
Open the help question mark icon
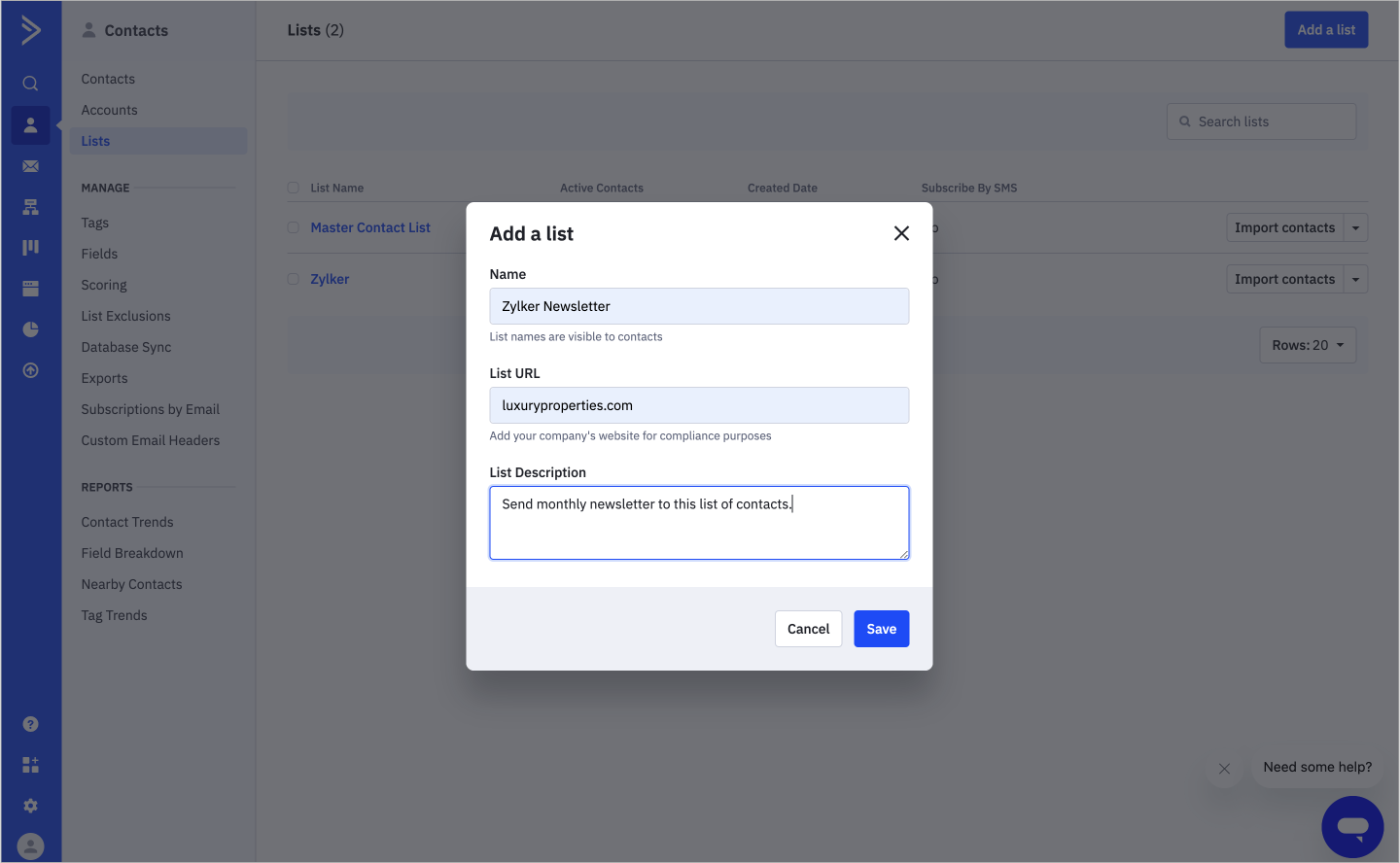[x=30, y=724]
